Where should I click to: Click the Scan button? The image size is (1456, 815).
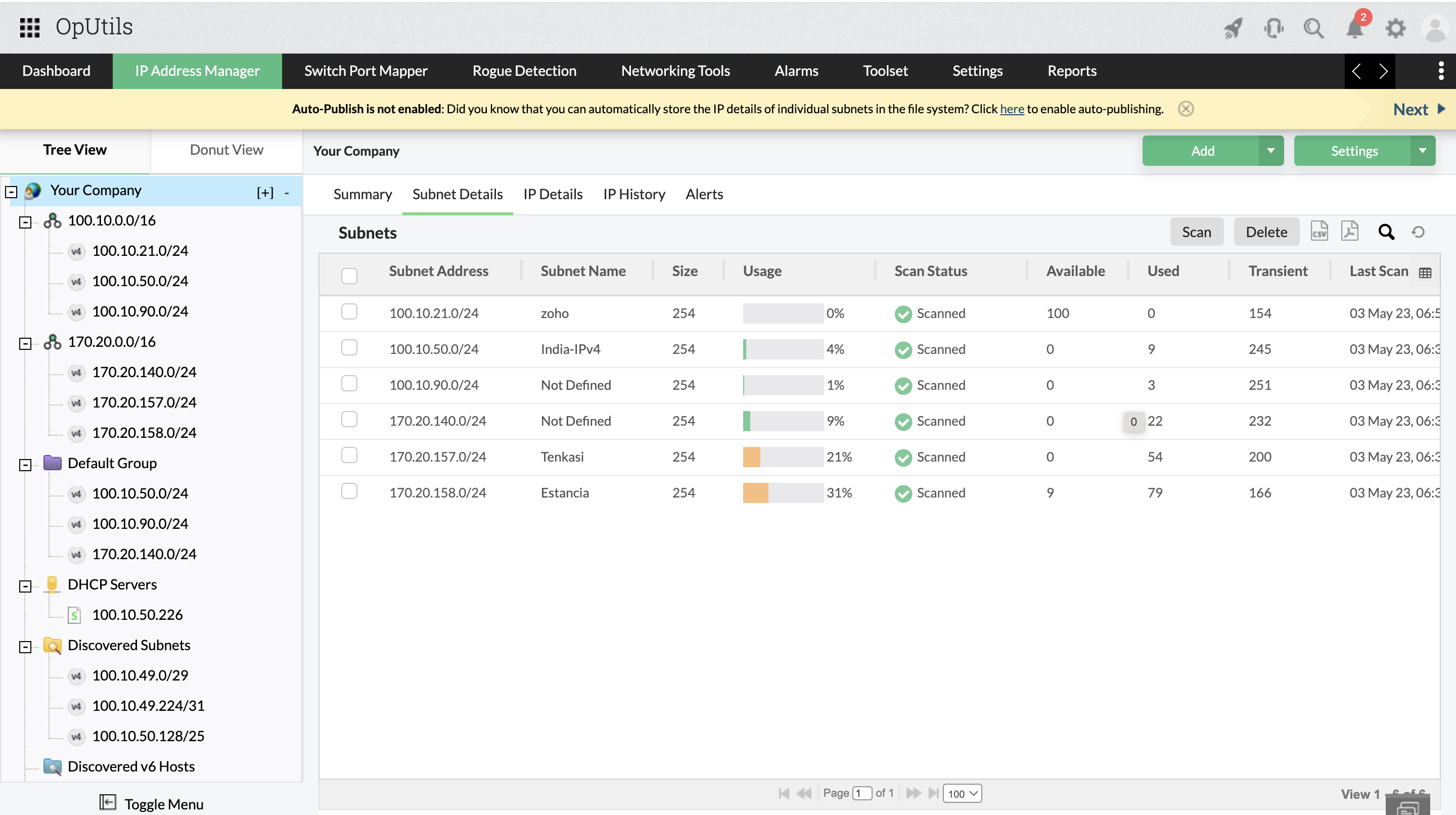tap(1196, 232)
